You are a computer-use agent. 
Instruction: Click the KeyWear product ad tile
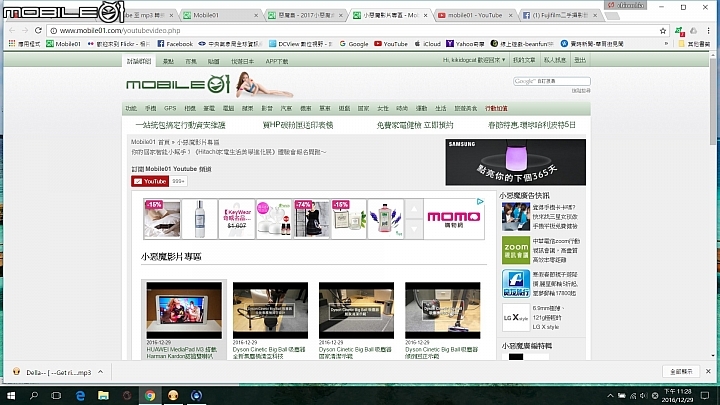pyautogui.click(x=236, y=219)
